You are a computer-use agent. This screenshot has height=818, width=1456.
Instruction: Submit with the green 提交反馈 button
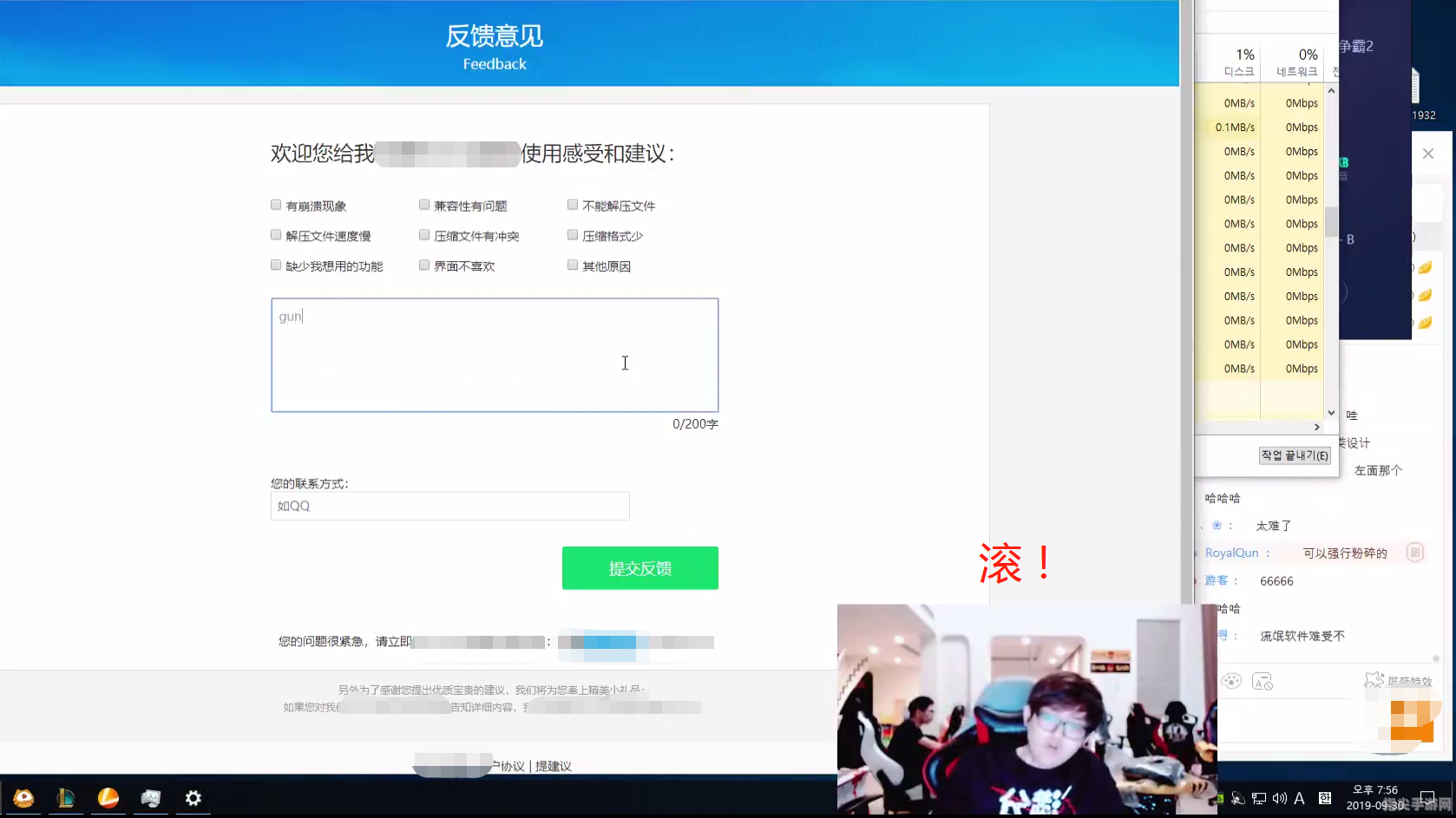(640, 568)
